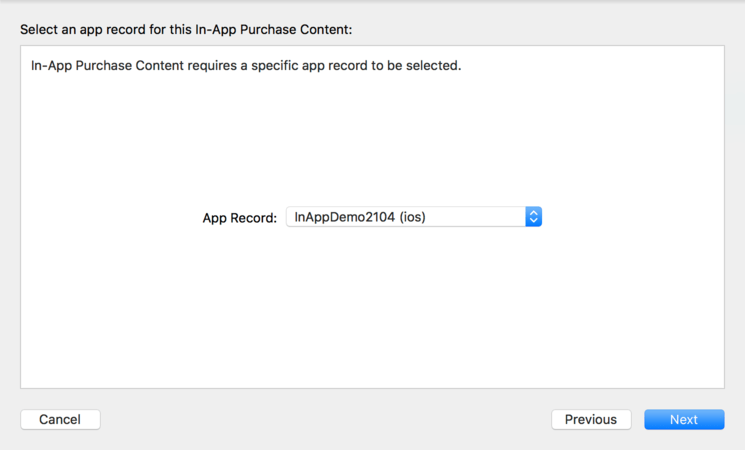Click the 'App Record:' label
The image size is (745, 450).
pyautogui.click(x=239, y=218)
